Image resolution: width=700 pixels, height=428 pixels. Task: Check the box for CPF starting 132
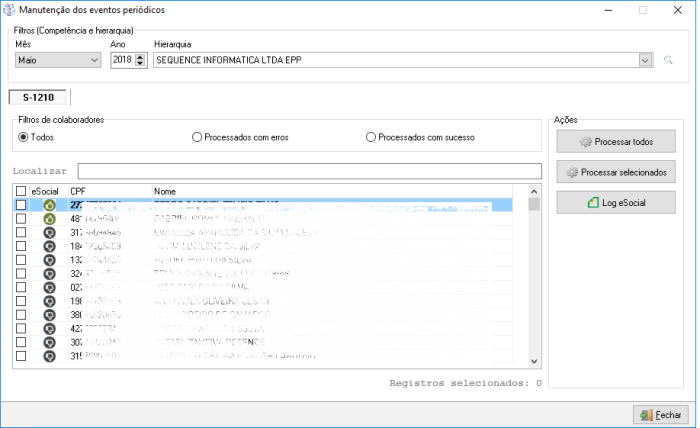(x=21, y=260)
